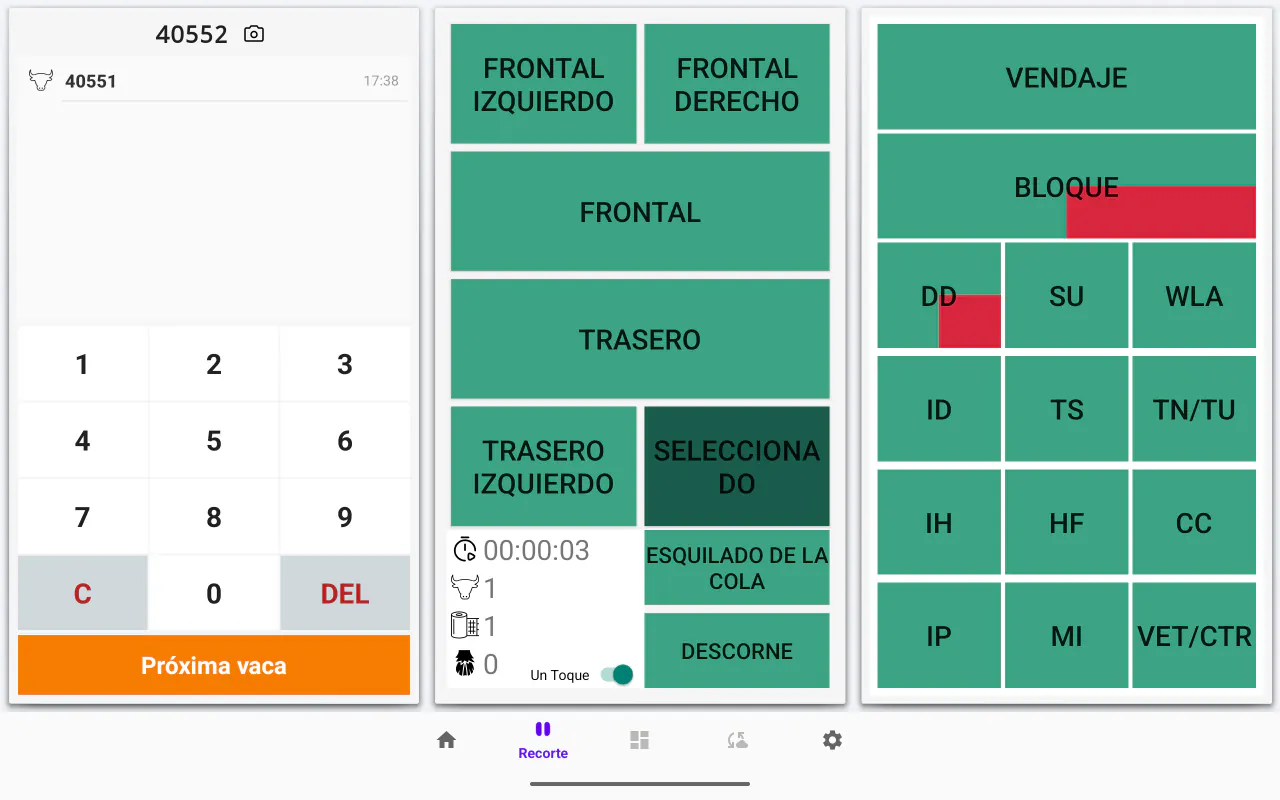
Task: Tap the camera icon beside 40552
Action: pos(254,34)
